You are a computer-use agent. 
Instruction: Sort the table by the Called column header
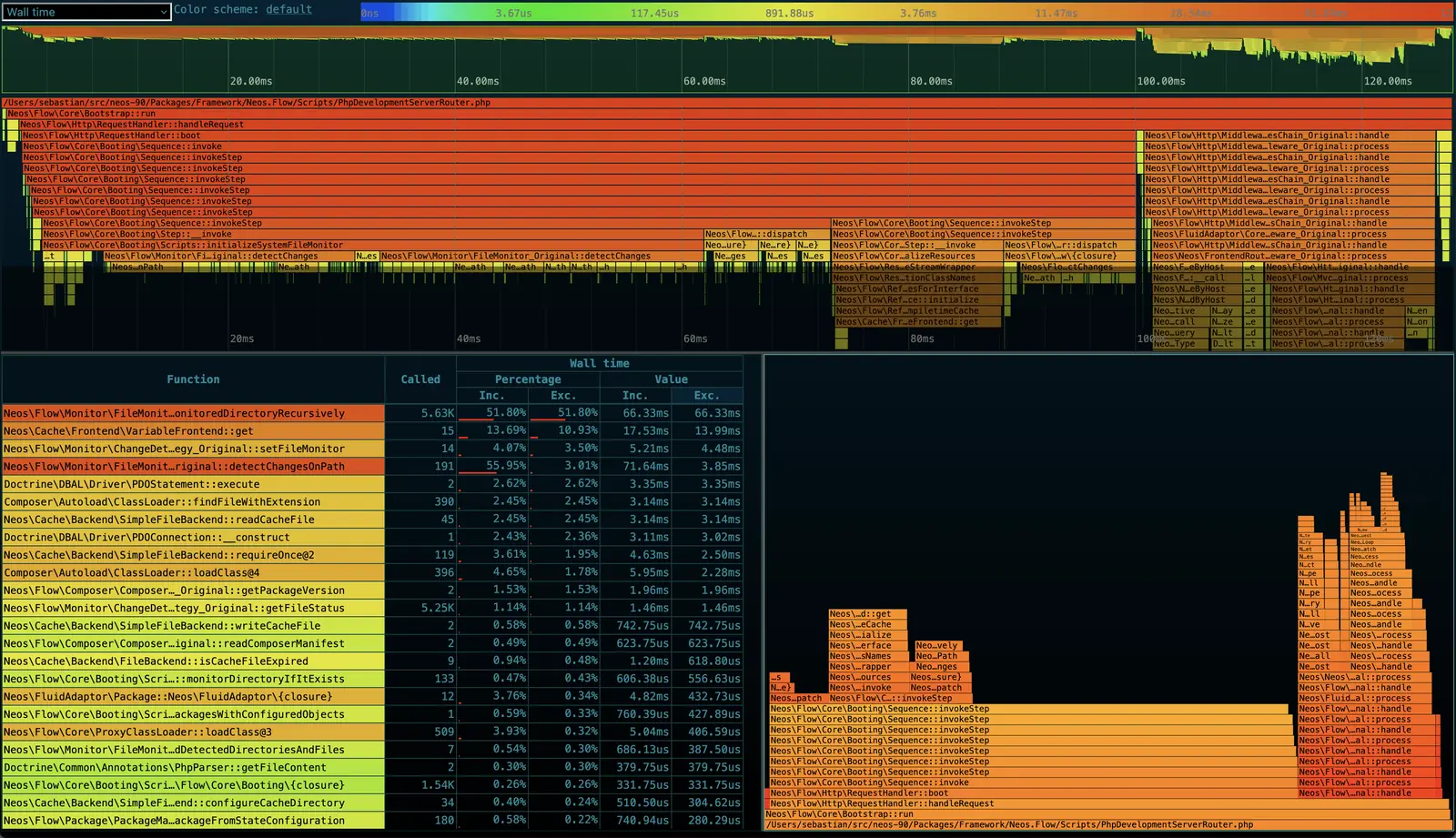[x=420, y=379]
